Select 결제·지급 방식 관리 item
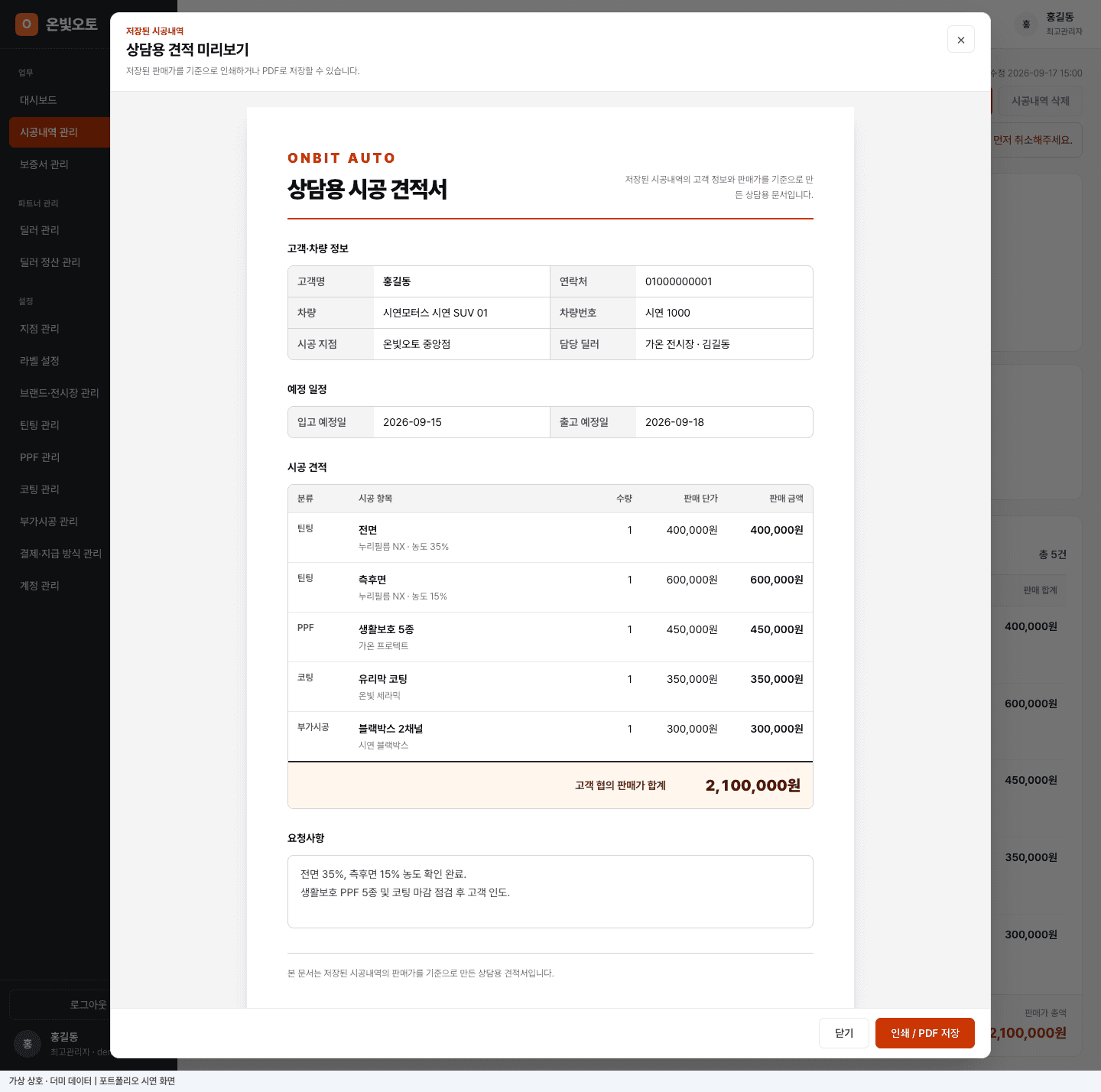The height and width of the screenshot is (1092, 1101). tap(60, 554)
